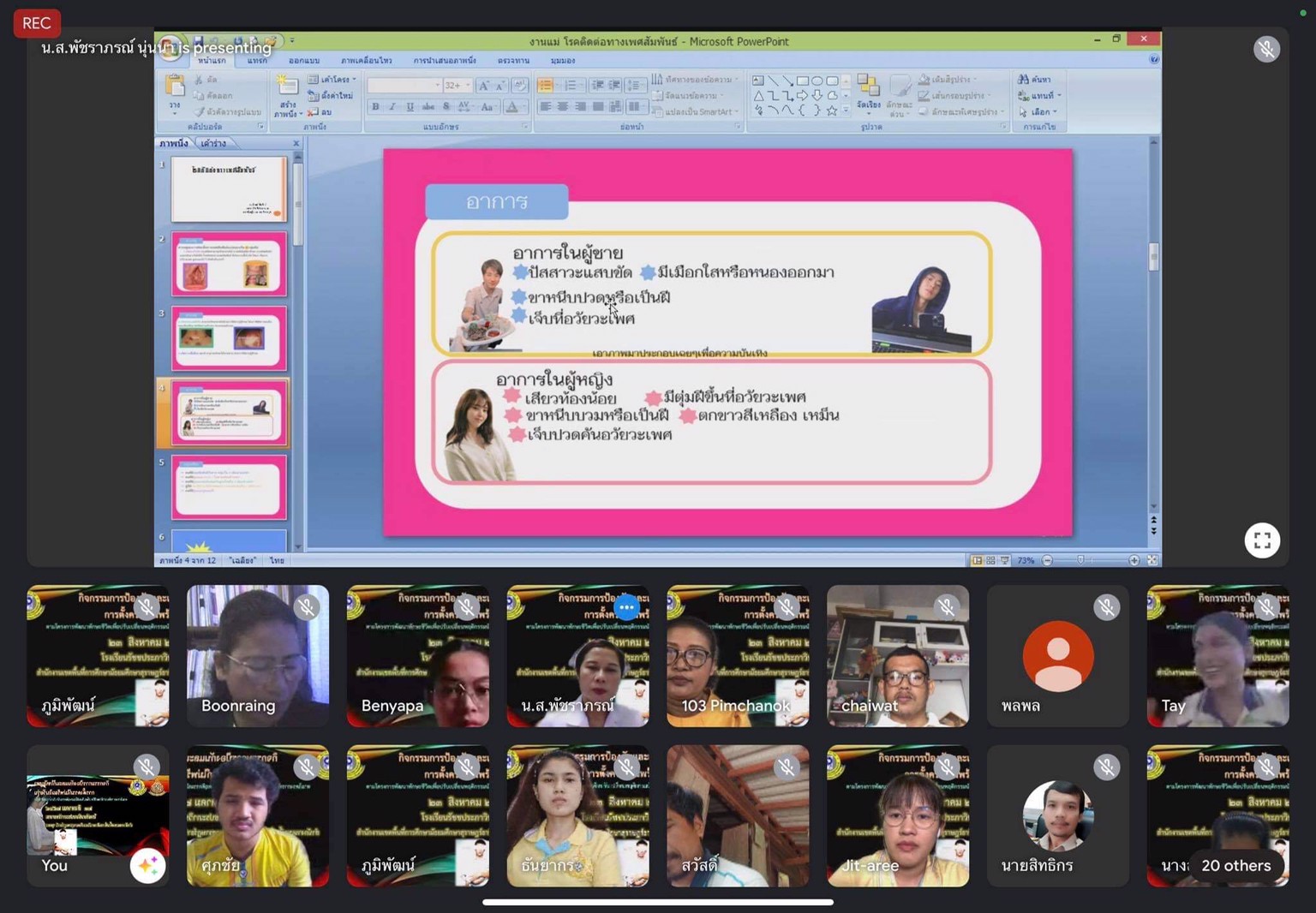Switch to the Insert ribbon tab

(x=257, y=61)
